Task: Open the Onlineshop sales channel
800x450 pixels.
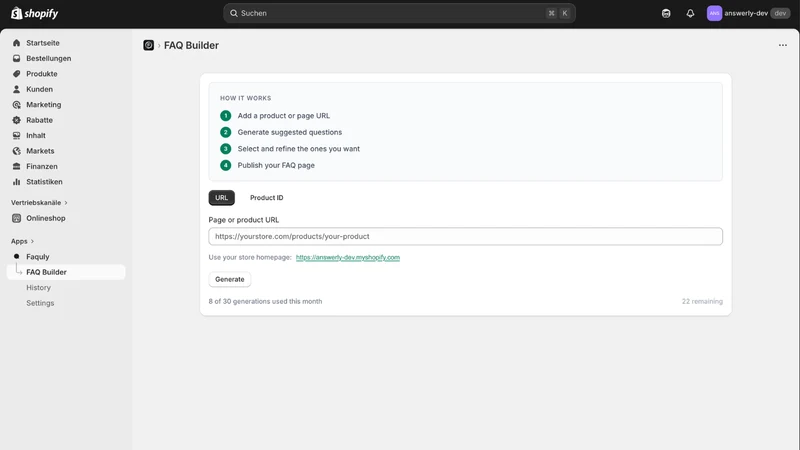Action: pyautogui.click(x=45, y=218)
